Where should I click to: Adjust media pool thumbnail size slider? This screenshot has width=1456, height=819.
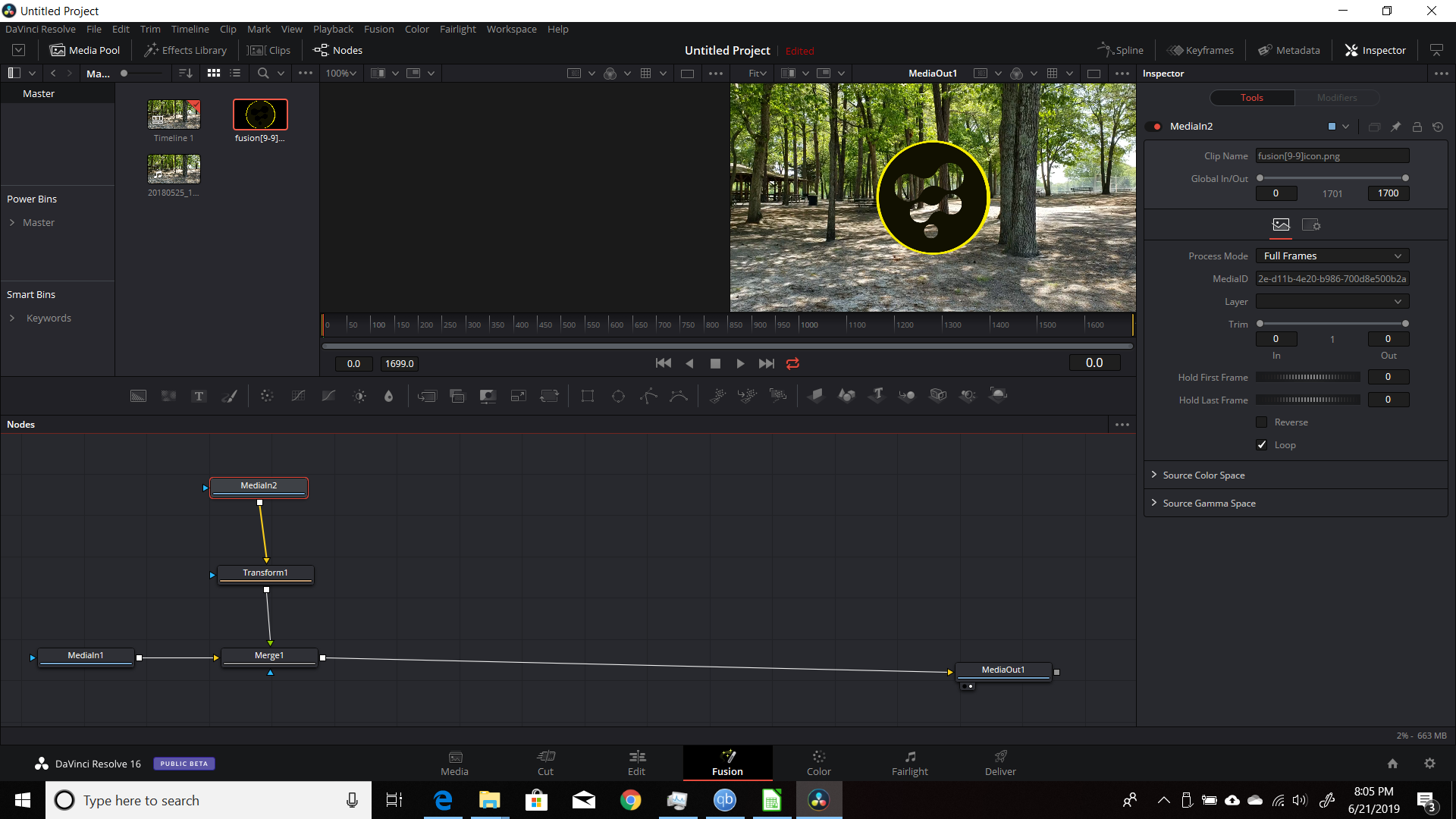143,74
